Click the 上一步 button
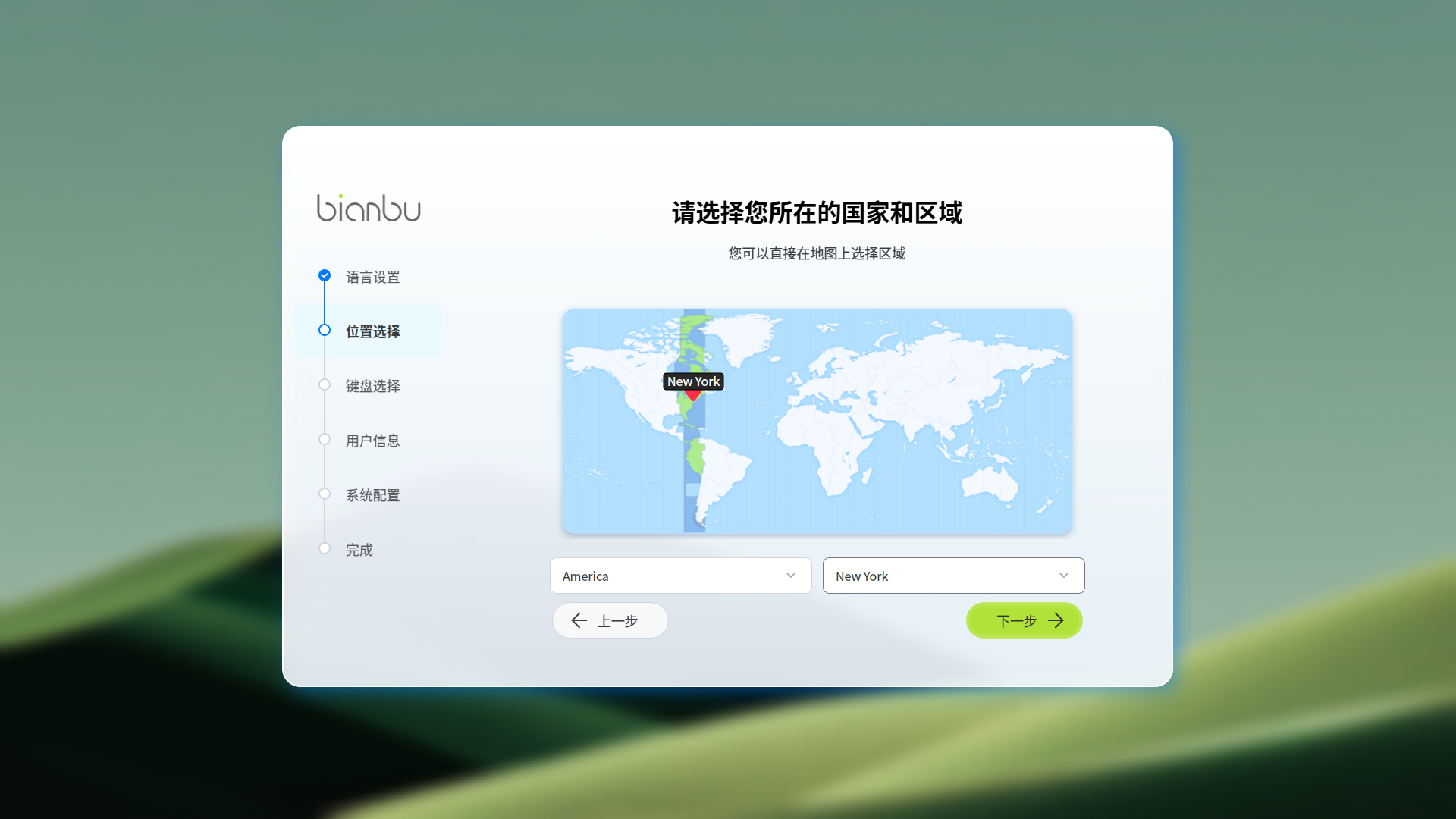 610,620
